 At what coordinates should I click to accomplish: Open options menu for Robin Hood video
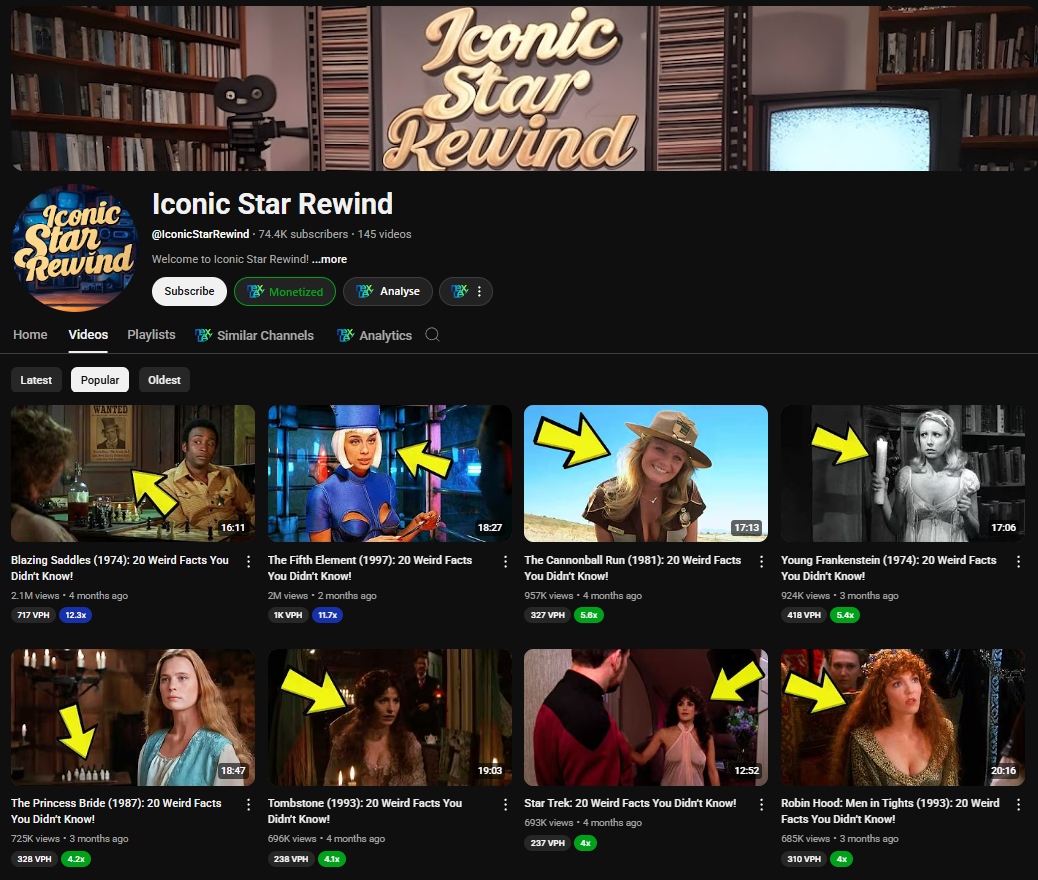[x=1019, y=805]
